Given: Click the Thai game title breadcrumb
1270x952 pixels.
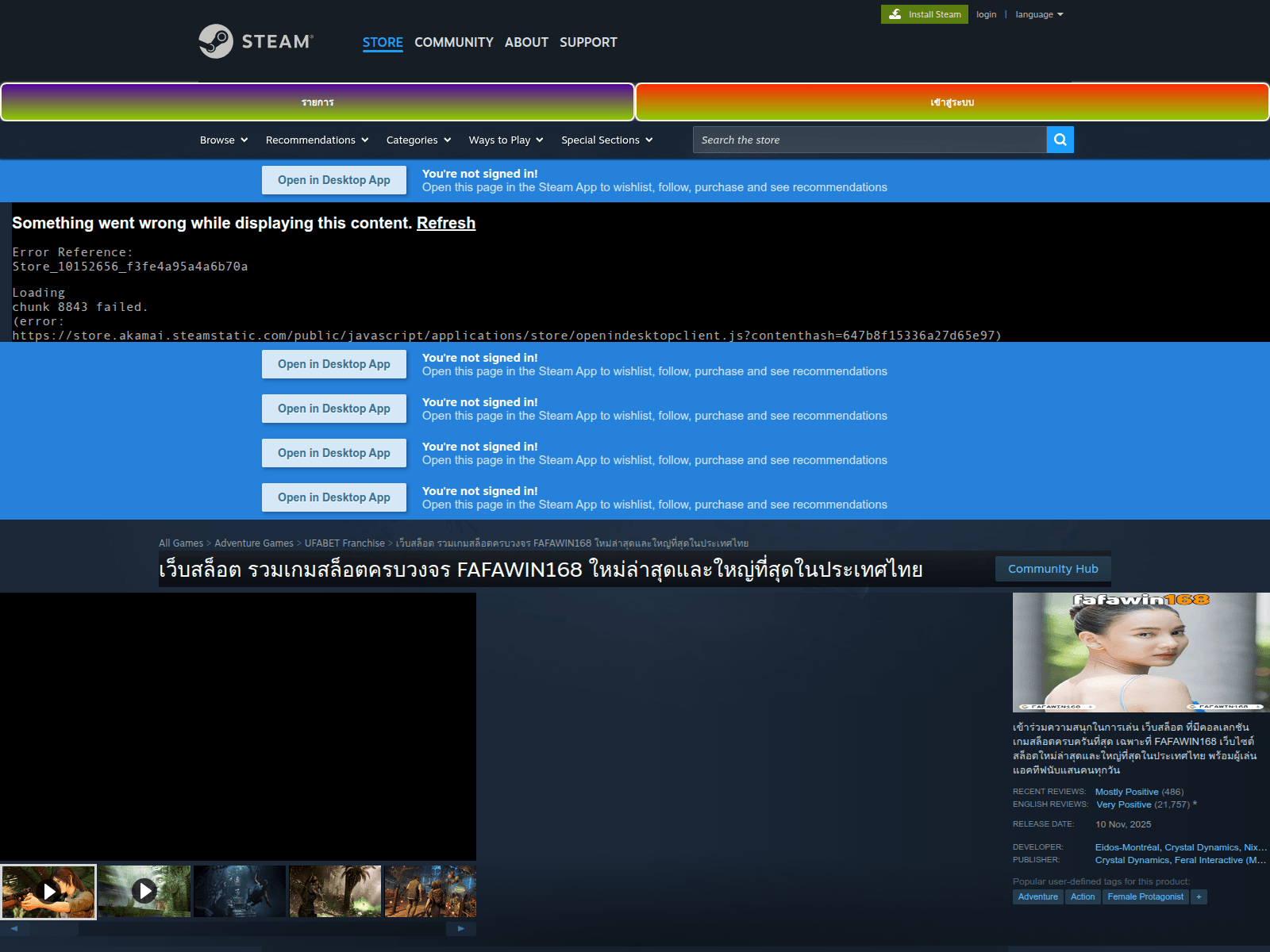Looking at the screenshot, I should [x=572, y=543].
